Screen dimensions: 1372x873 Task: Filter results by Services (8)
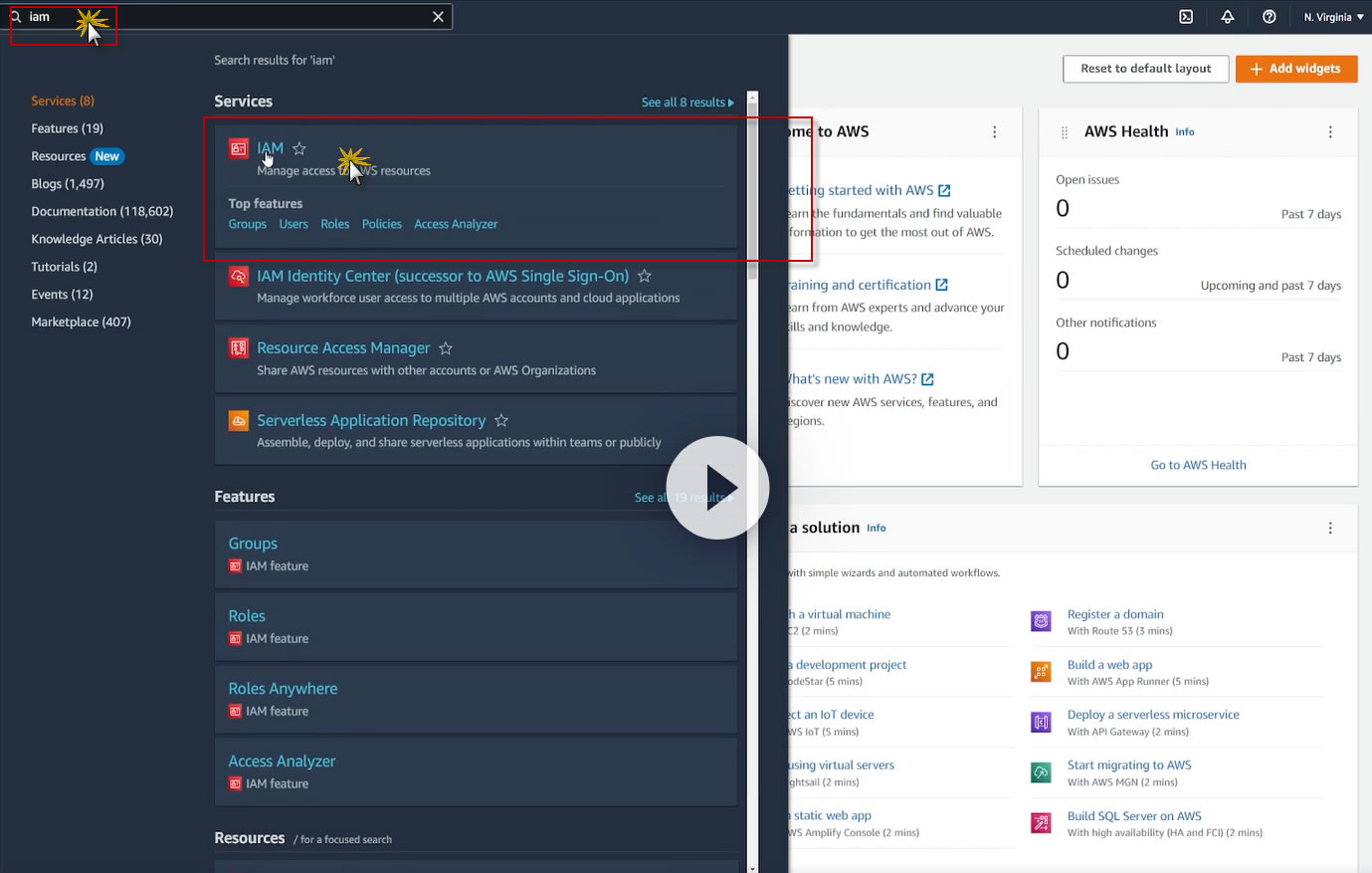[x=63, y=101]
